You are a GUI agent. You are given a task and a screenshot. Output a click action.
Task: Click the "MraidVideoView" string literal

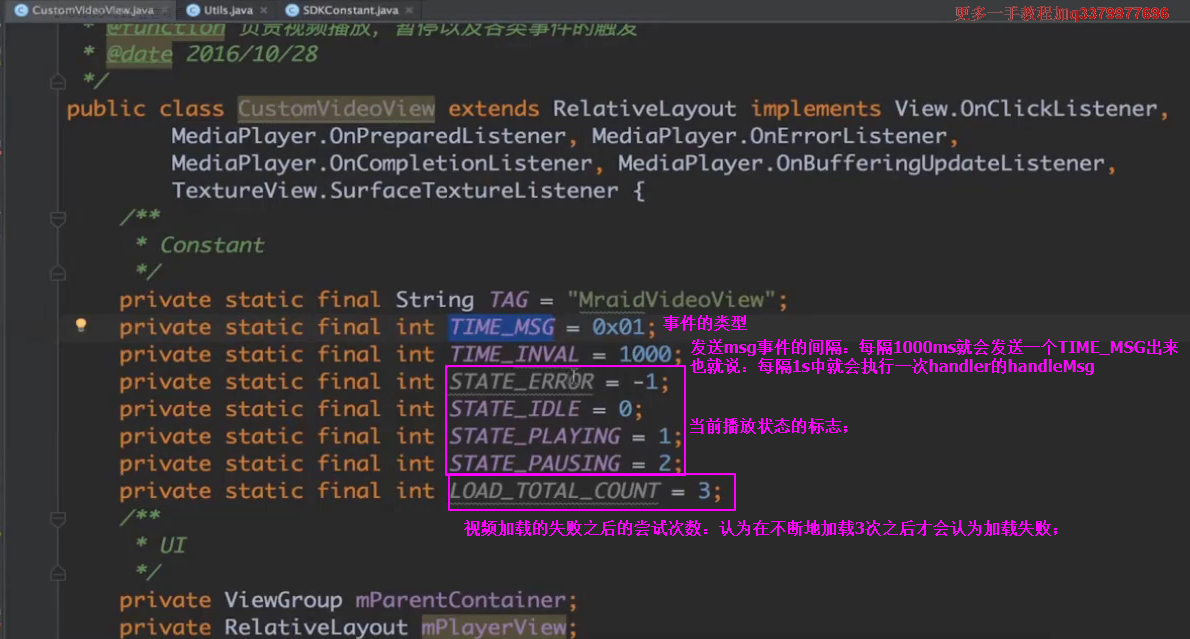point(671,300)
